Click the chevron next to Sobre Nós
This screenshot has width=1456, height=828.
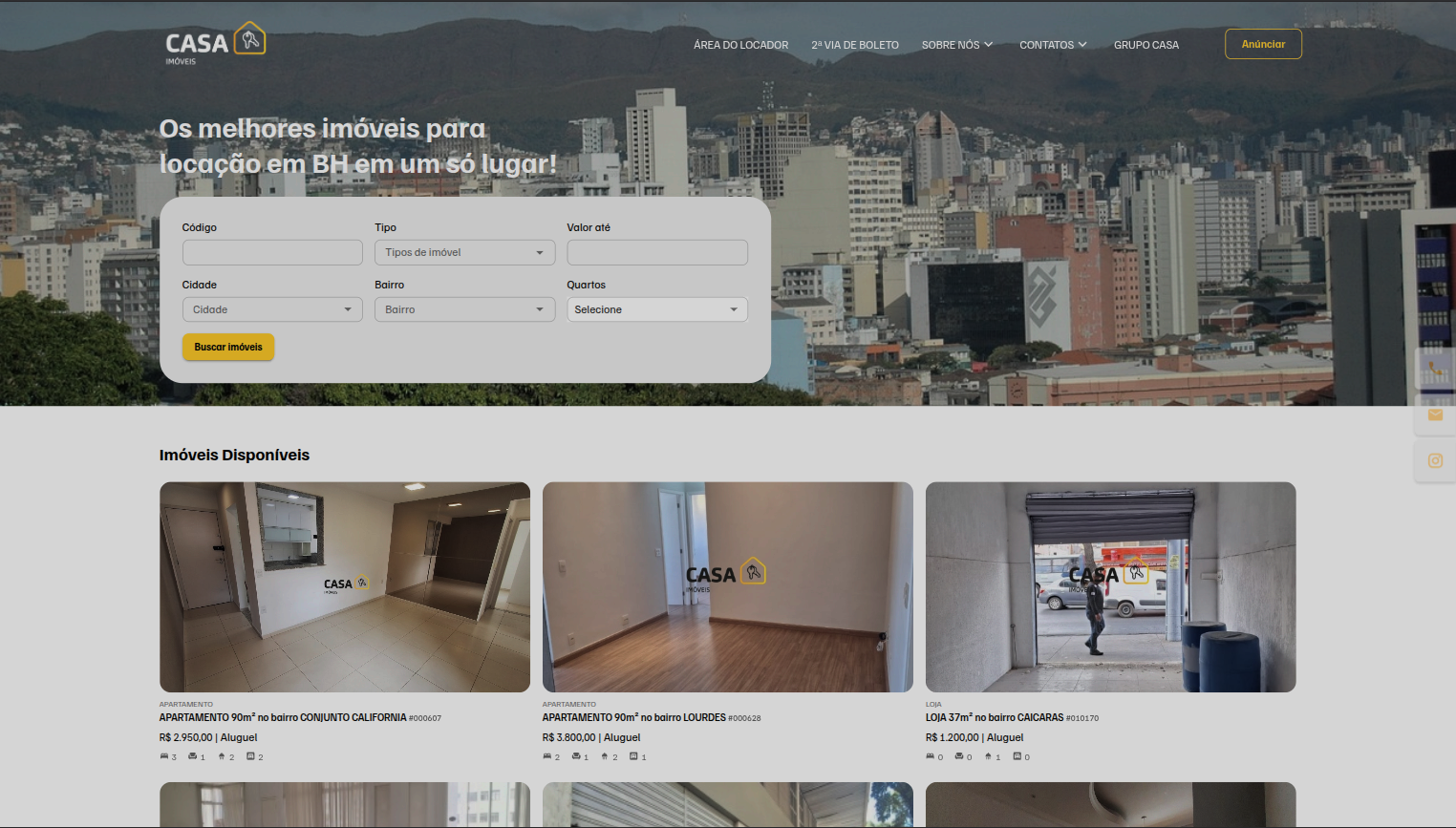click(989, 45)
